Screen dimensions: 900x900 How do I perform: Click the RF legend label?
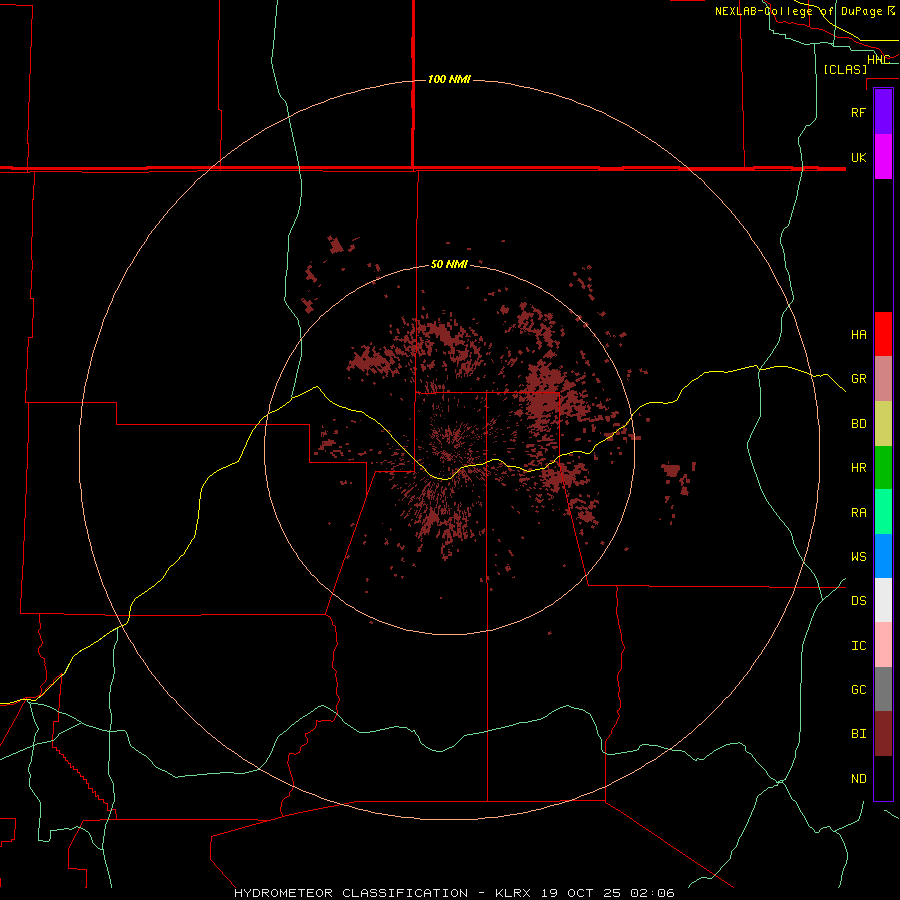(858, 112)
